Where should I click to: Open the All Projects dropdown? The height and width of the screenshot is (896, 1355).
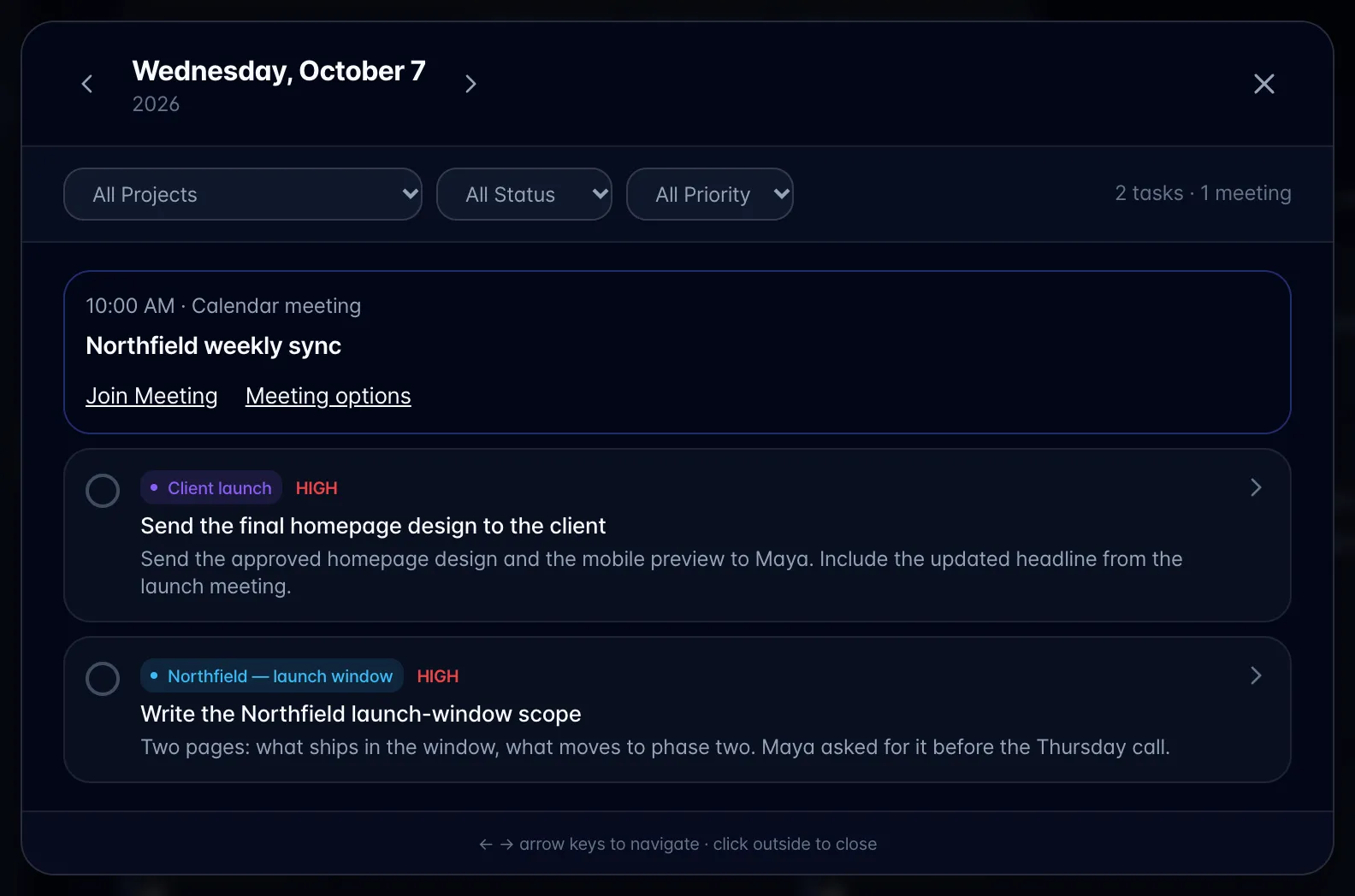[243, 194]
